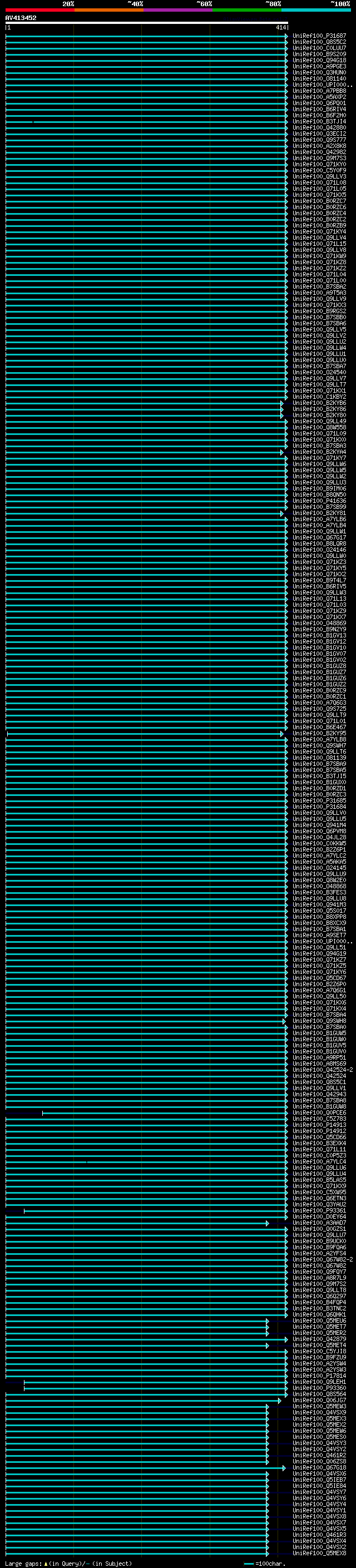Click the UniRef100_Q9SWH8 label
356x1568 pixels.
click(319, 1021)
